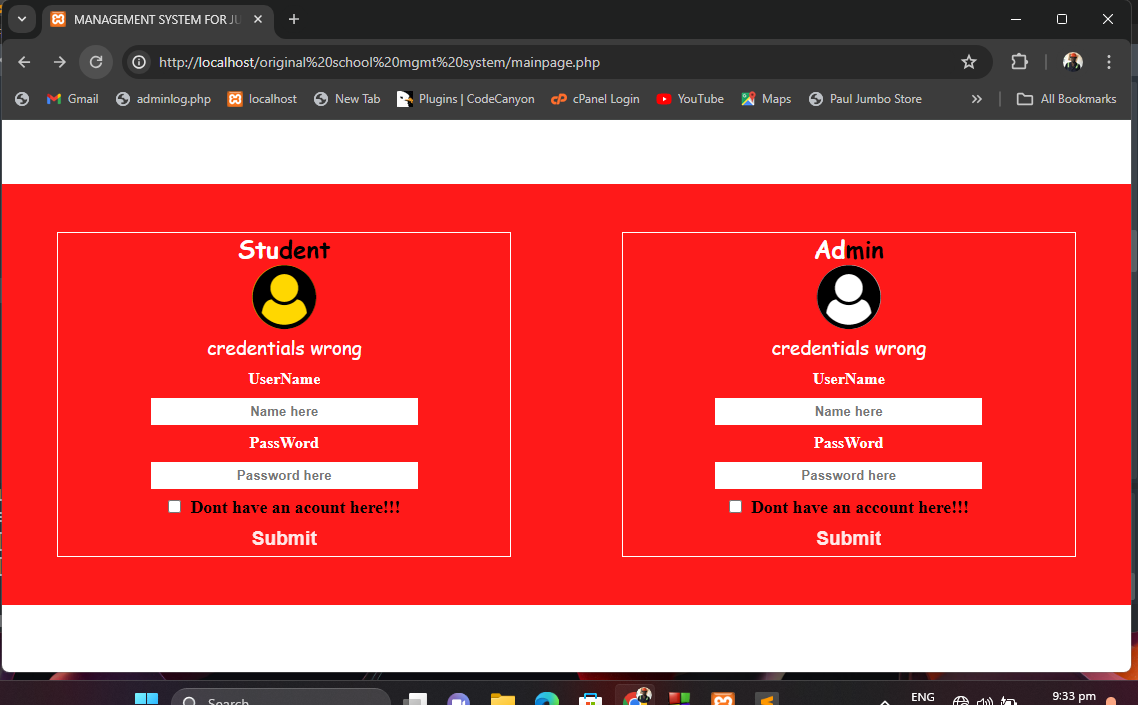The height and width of the screenshot is (705, 1138).
Task: Submit the Student login form
Action: point(284,538)
